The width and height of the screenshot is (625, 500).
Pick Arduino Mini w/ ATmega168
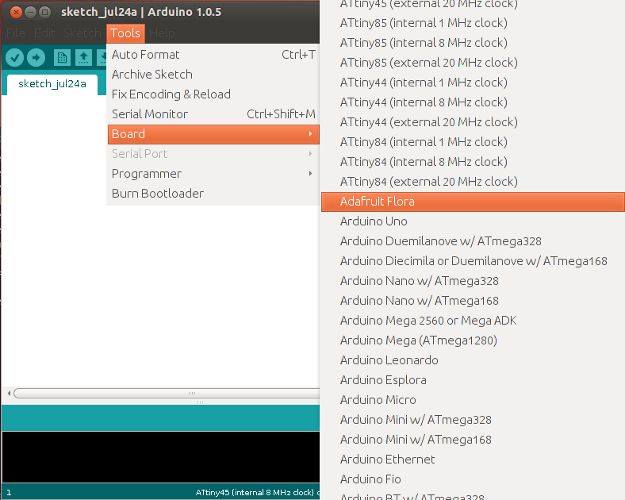473,440
